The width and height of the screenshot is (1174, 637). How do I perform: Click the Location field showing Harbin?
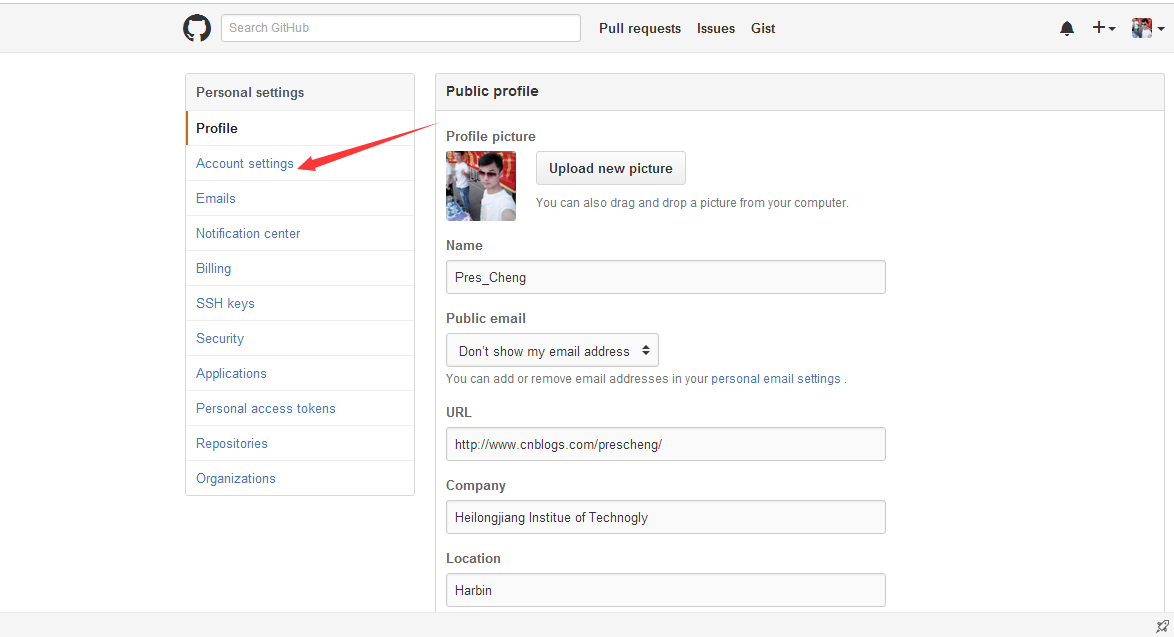[x=666, y=590]
